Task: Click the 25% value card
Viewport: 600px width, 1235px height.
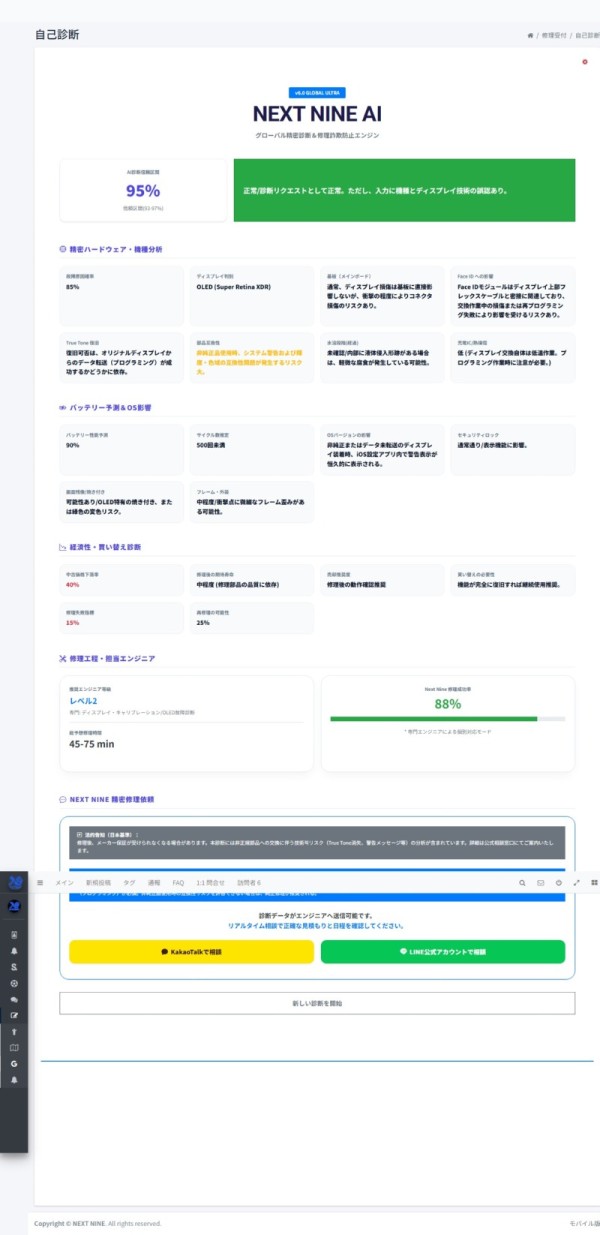Action: tap(252, 618)
